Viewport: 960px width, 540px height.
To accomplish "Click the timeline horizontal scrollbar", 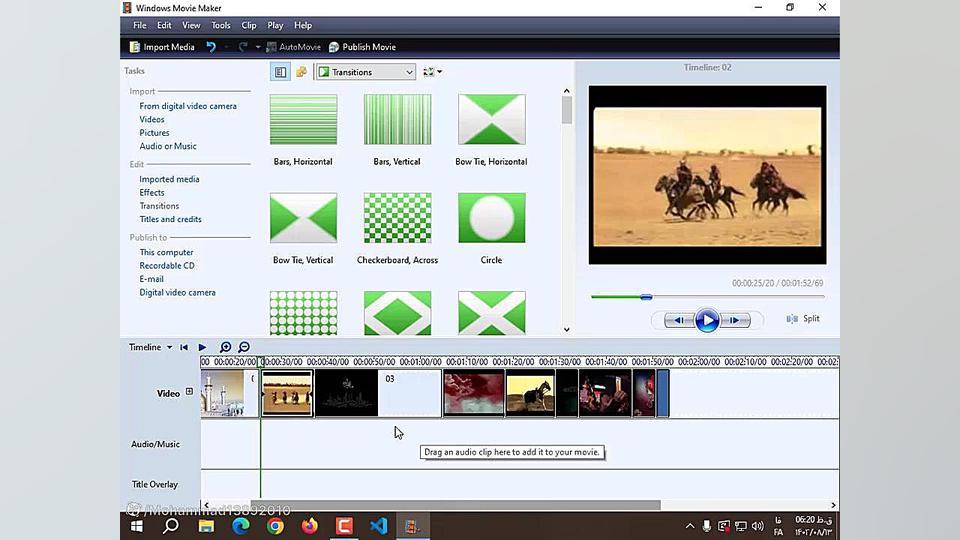I will tap(456, 505).
